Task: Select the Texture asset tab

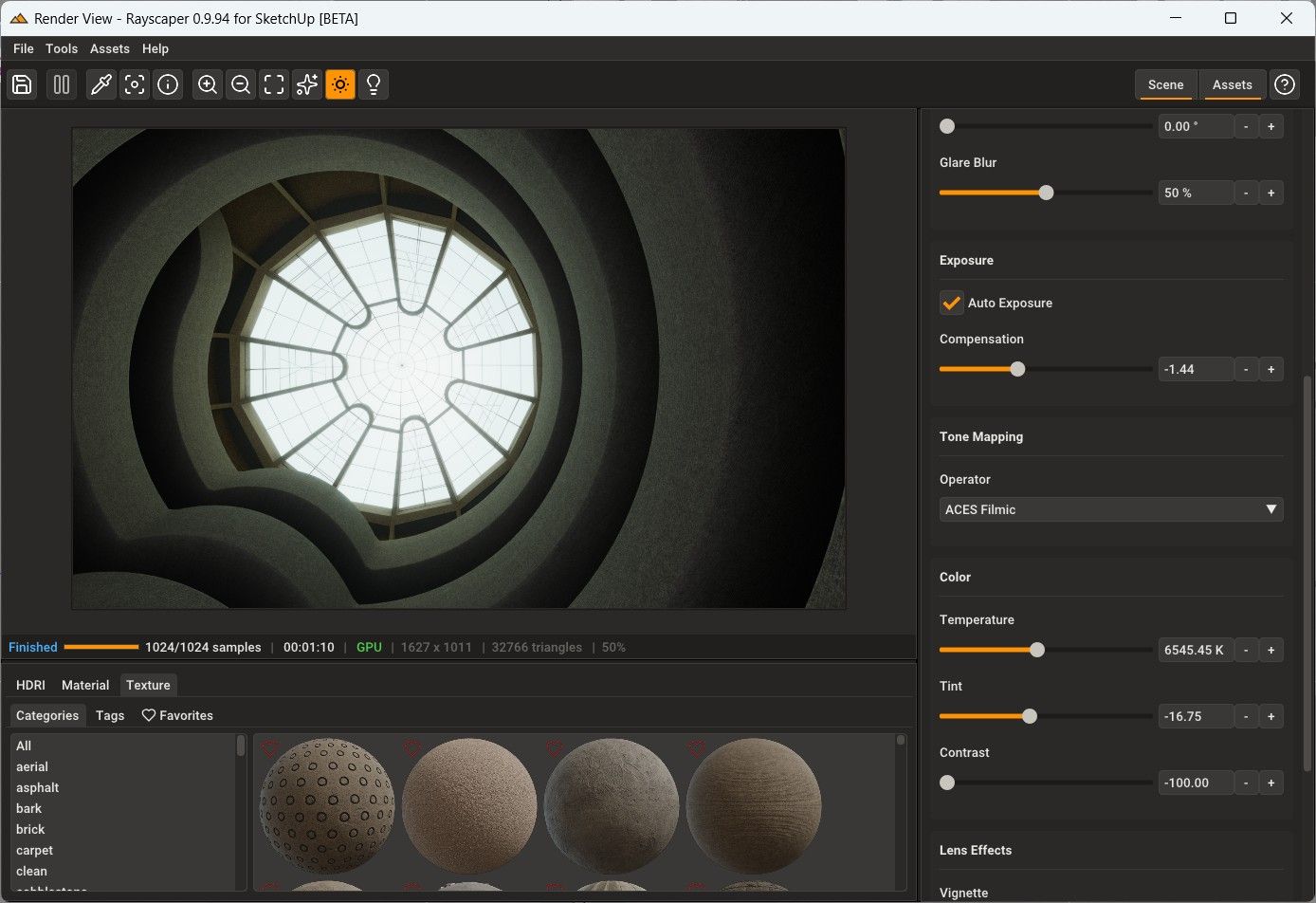Action: (148, 685)
